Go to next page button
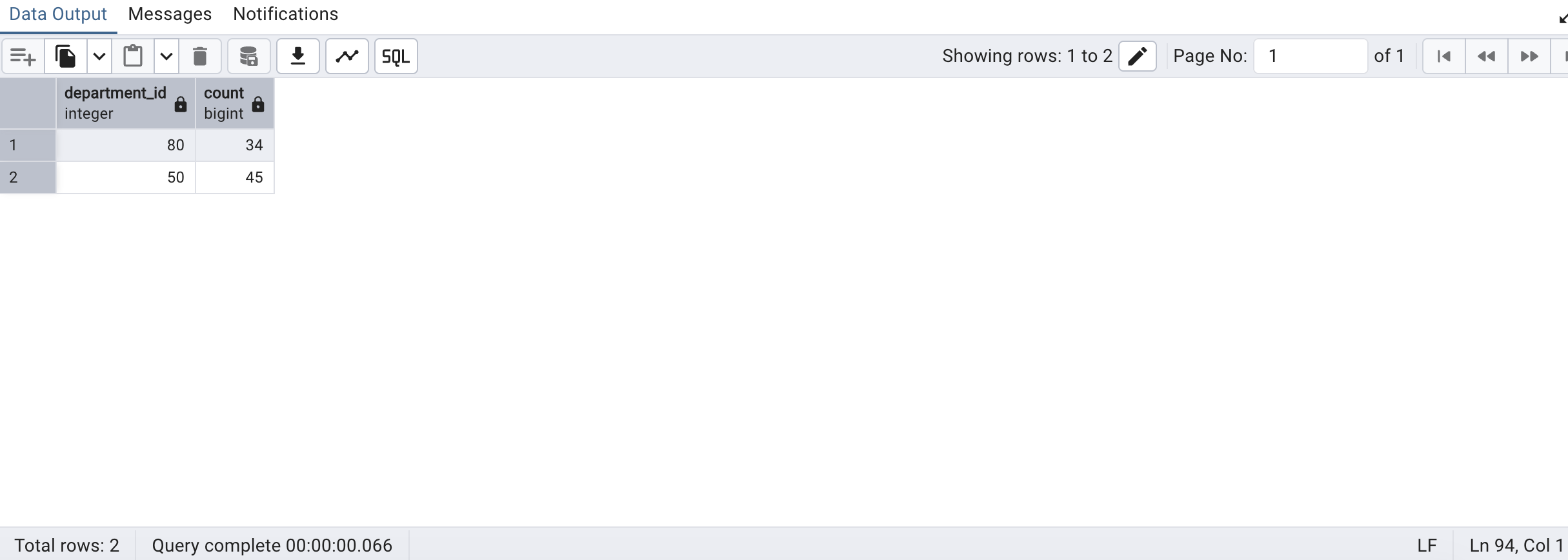Screen dimensions: 1568x560 [1529, 57]
